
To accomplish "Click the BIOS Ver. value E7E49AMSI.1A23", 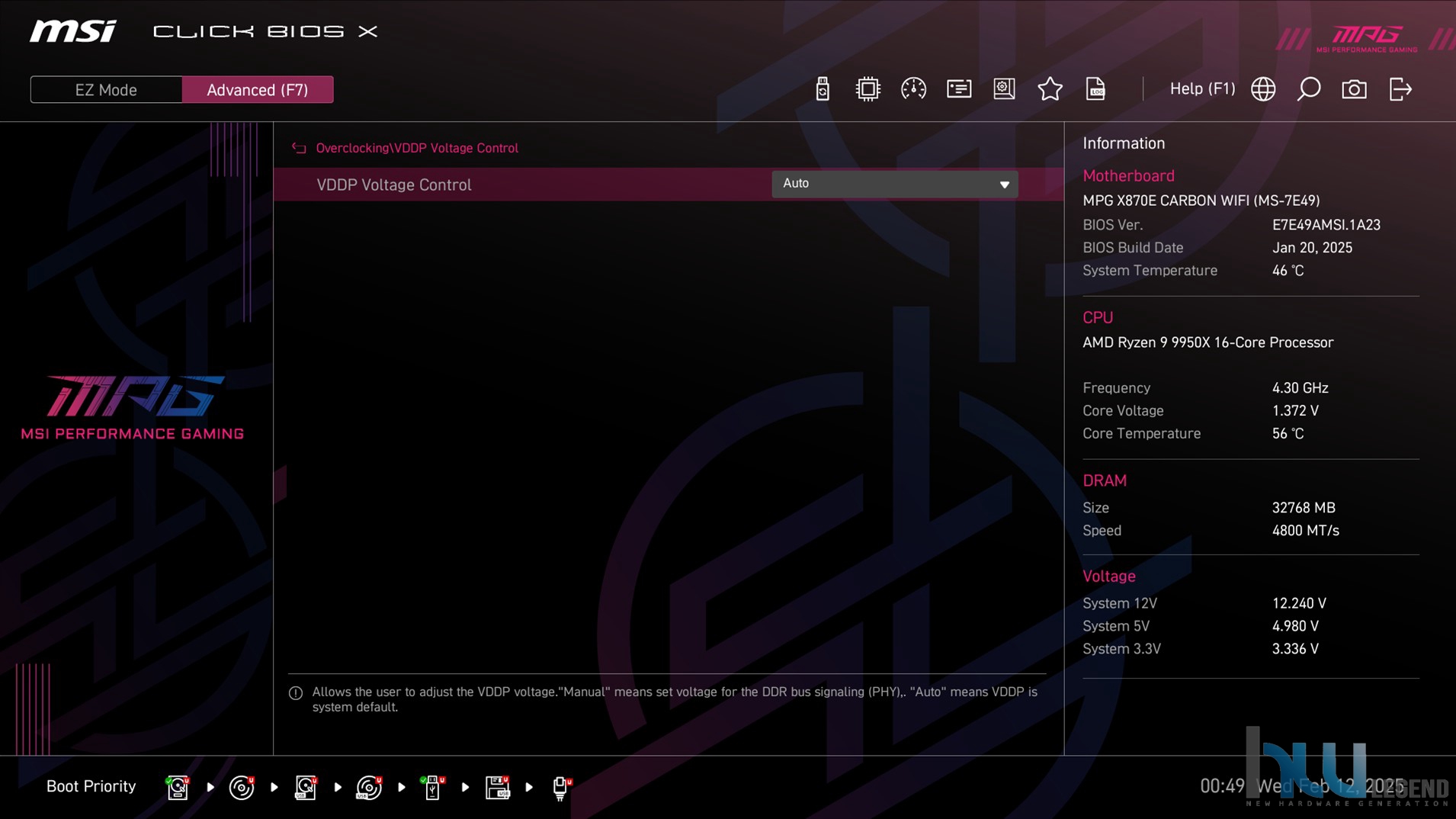I will click(1326, 225).
